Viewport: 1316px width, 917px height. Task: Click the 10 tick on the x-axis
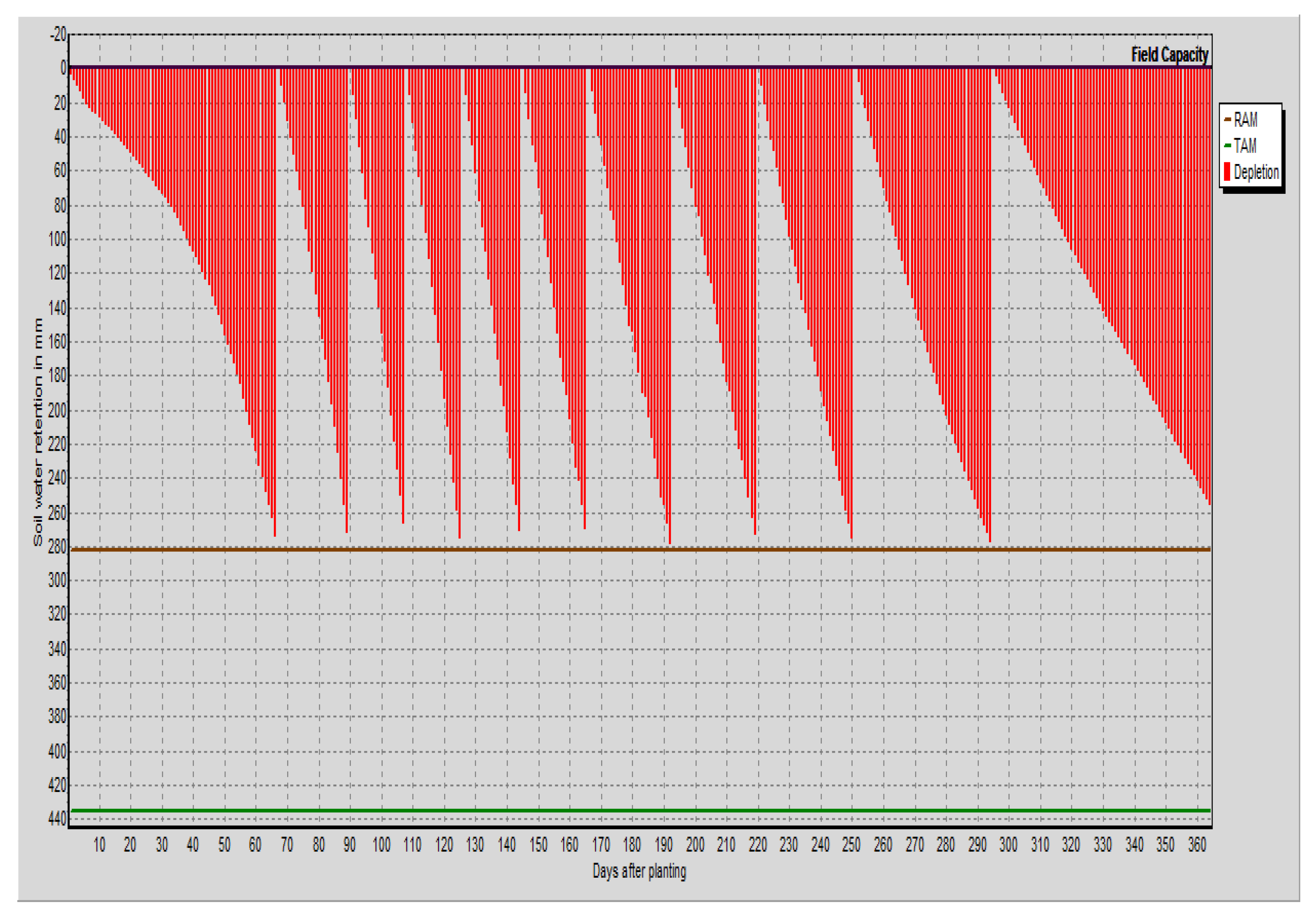pos(99,845)
